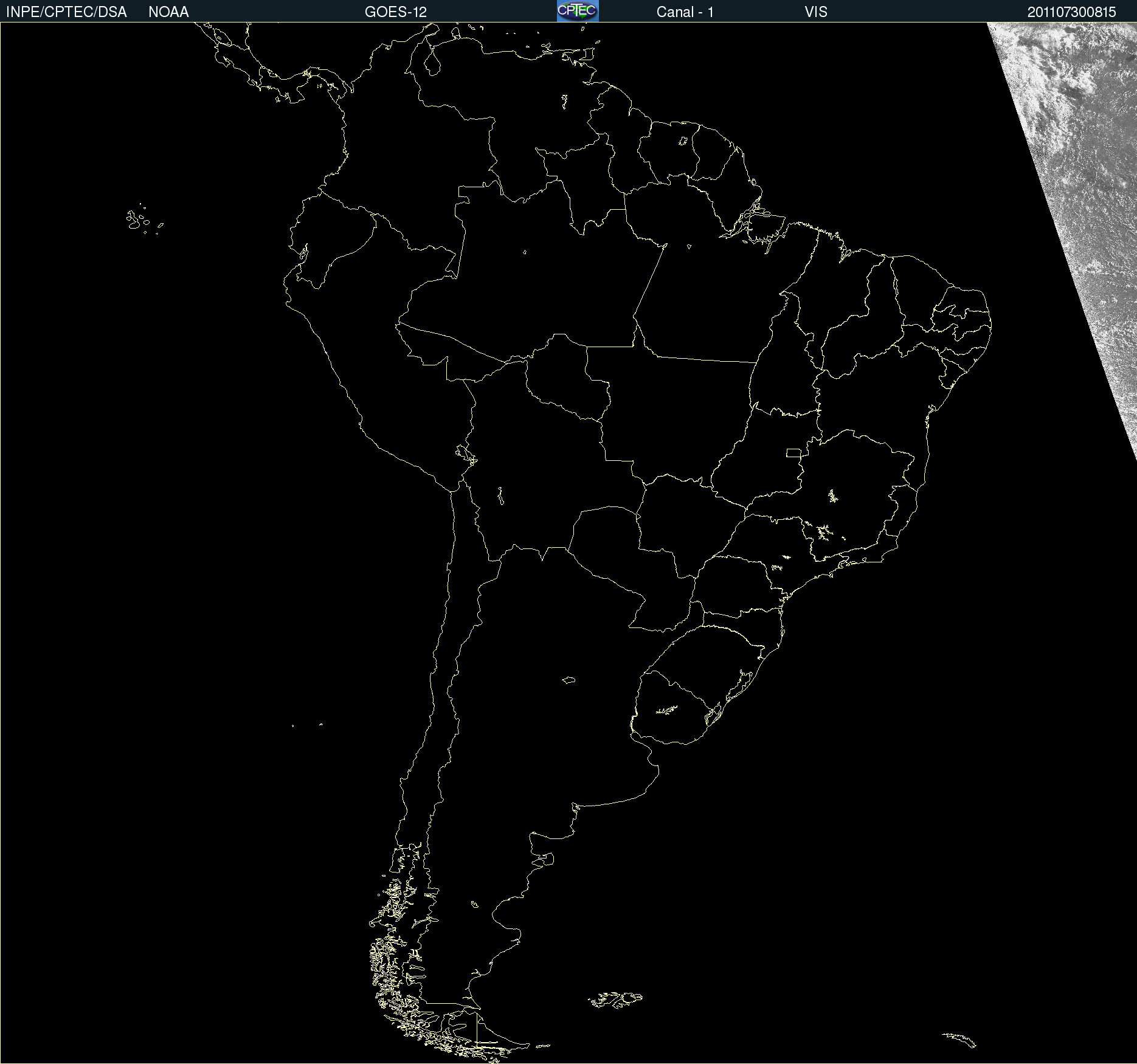Click the INPE/CPTEC/DSA header text
The width and height of the screenshot is (1137, 1064).
coord(66,12)
